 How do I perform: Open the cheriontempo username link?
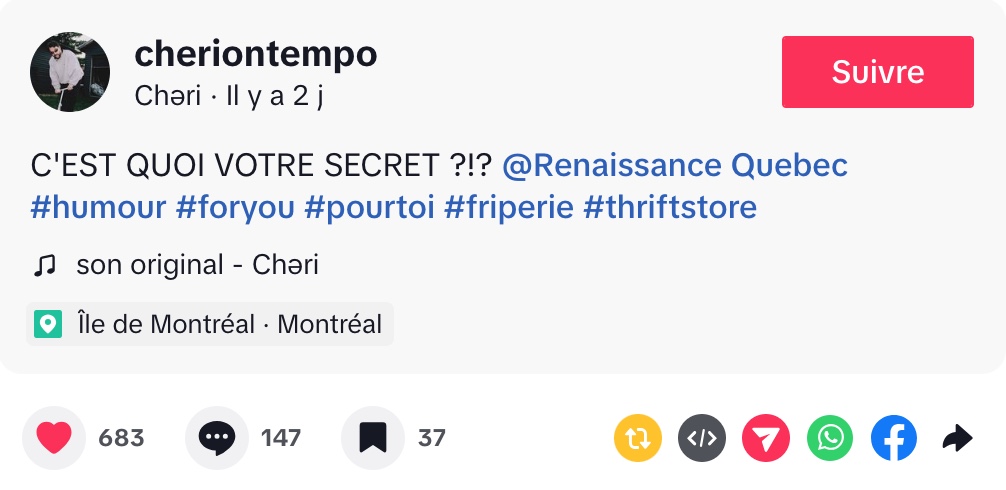255,54
